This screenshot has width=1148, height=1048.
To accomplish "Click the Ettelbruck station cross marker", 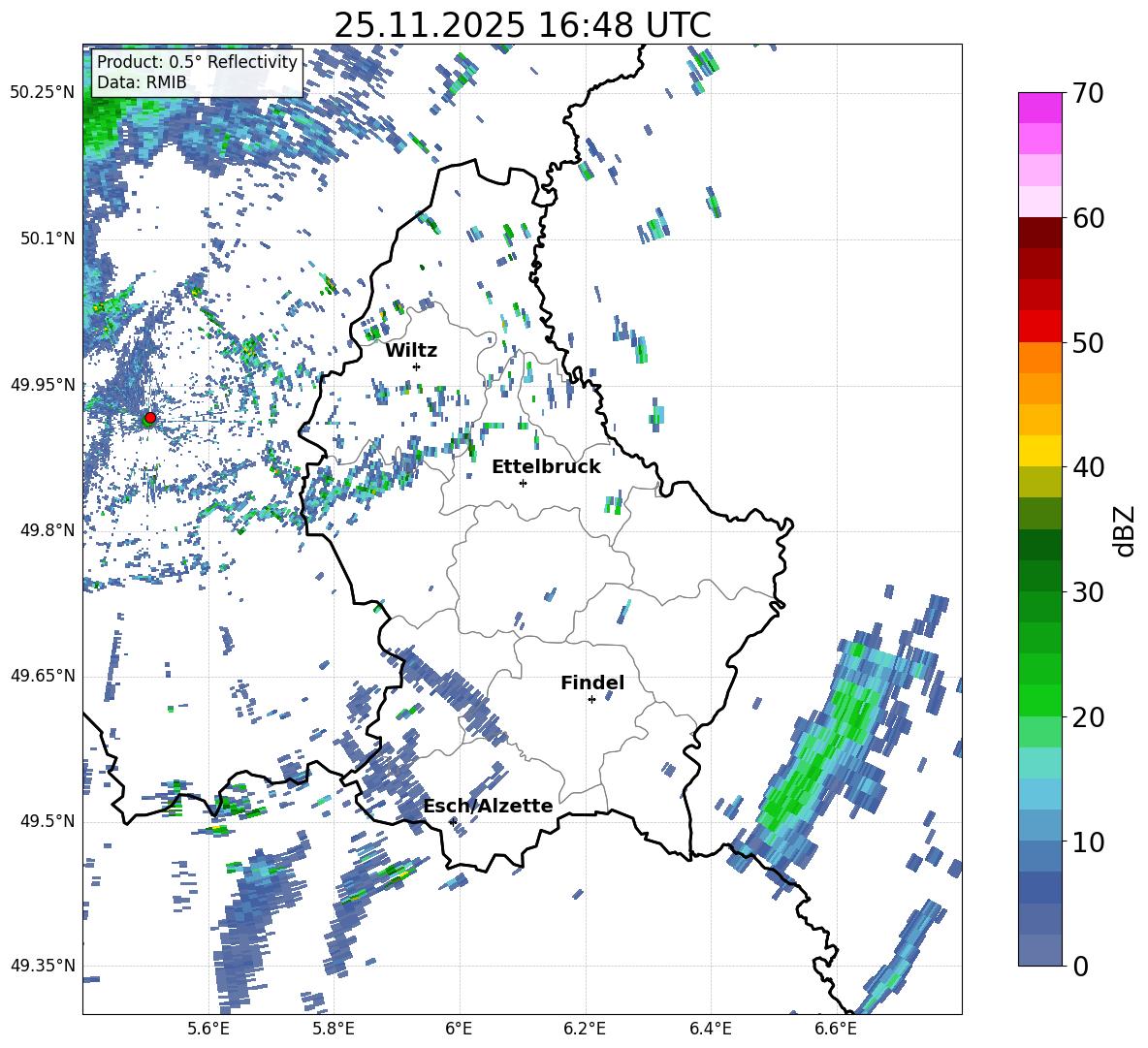I will tap(523, 483).
